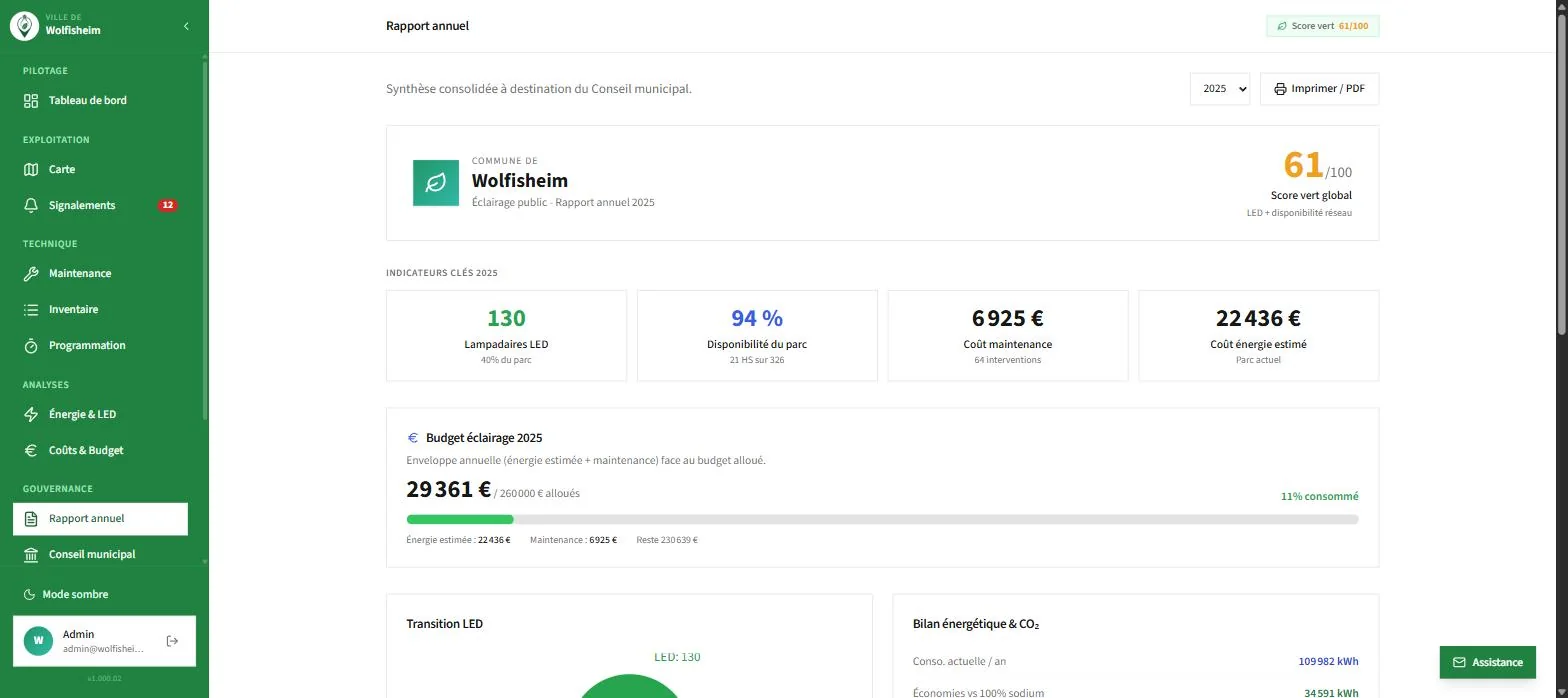Toggle Mode sombre
Image resolution: width=1568 pixels, height=698 pixels.
66,594
